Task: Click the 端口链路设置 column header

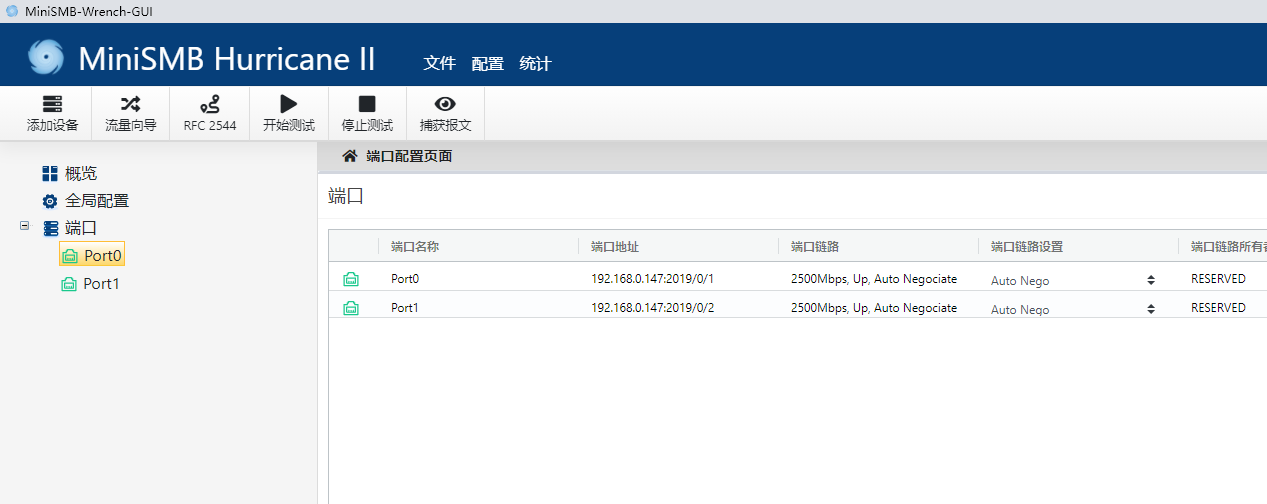Action: tap(1027, 246)
